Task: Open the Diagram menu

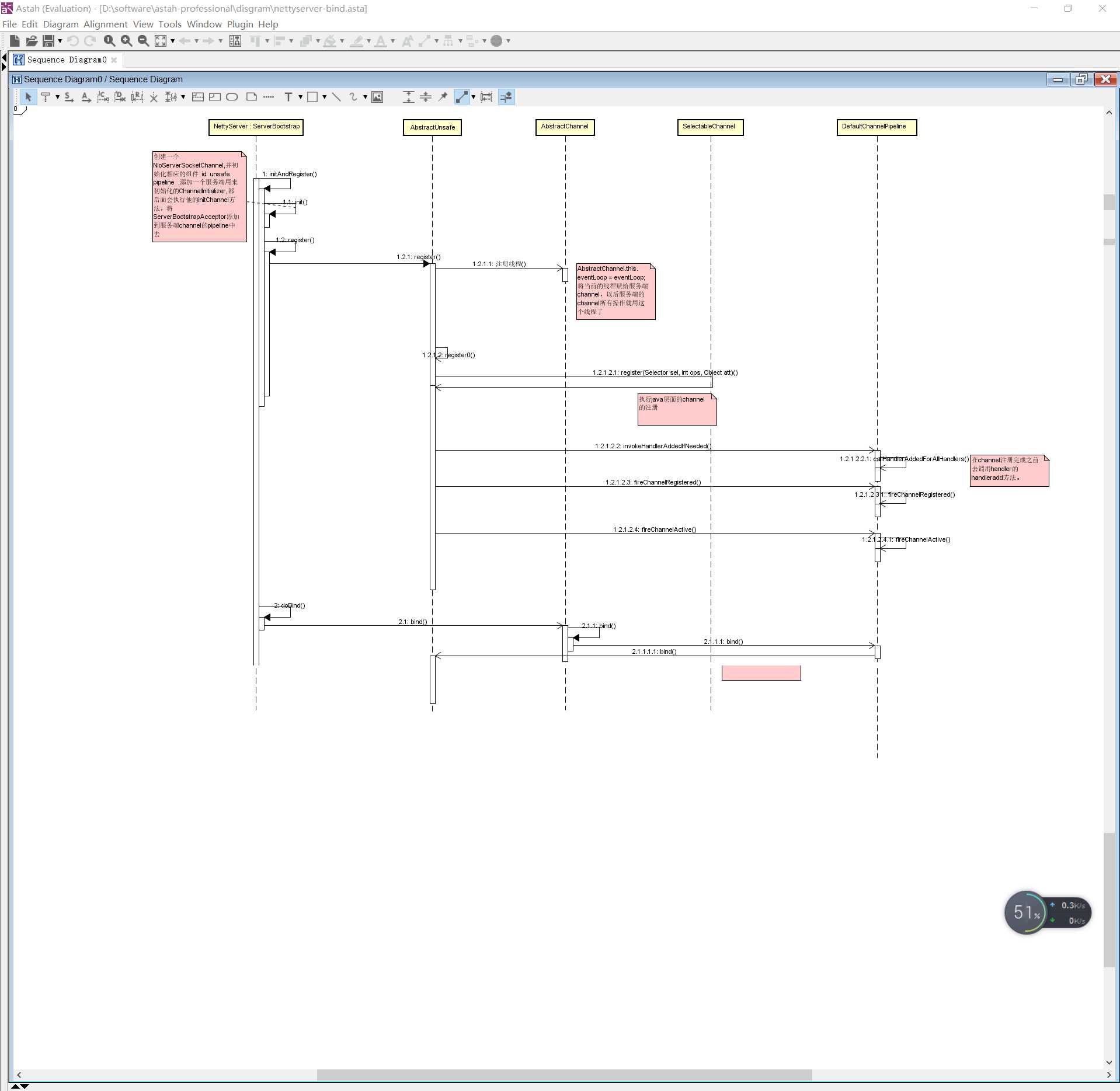Action: 61,24
